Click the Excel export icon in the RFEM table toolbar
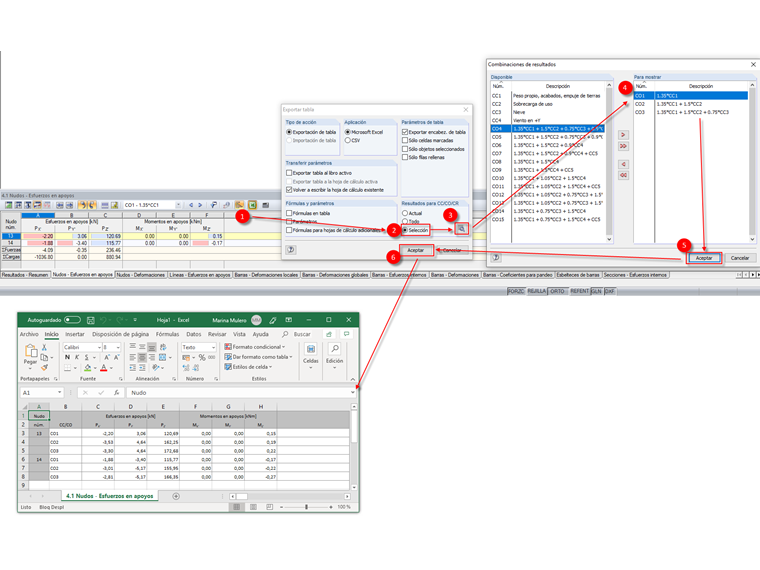The image size is (760, 570). pos(253,205)
